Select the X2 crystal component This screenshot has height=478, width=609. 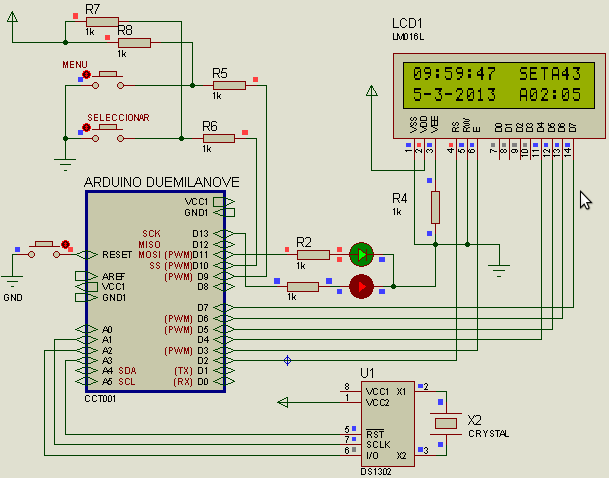click(446, 423)
